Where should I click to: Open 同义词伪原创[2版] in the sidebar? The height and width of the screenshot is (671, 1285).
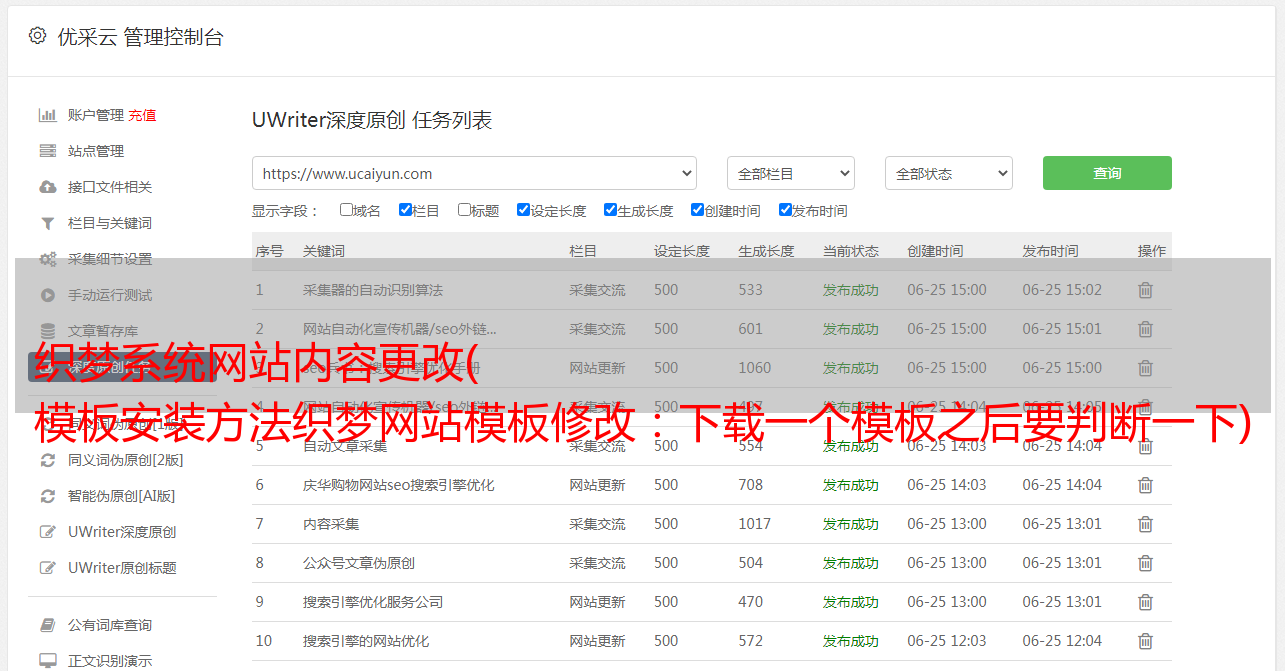tap(125, 460)
